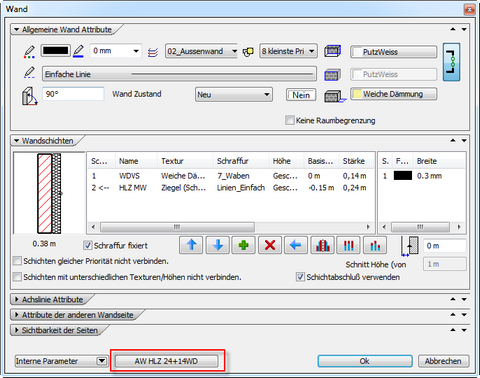Screen dimensions: 480x378
Task: Click the 90° angle input field
Action: (73, 94)
